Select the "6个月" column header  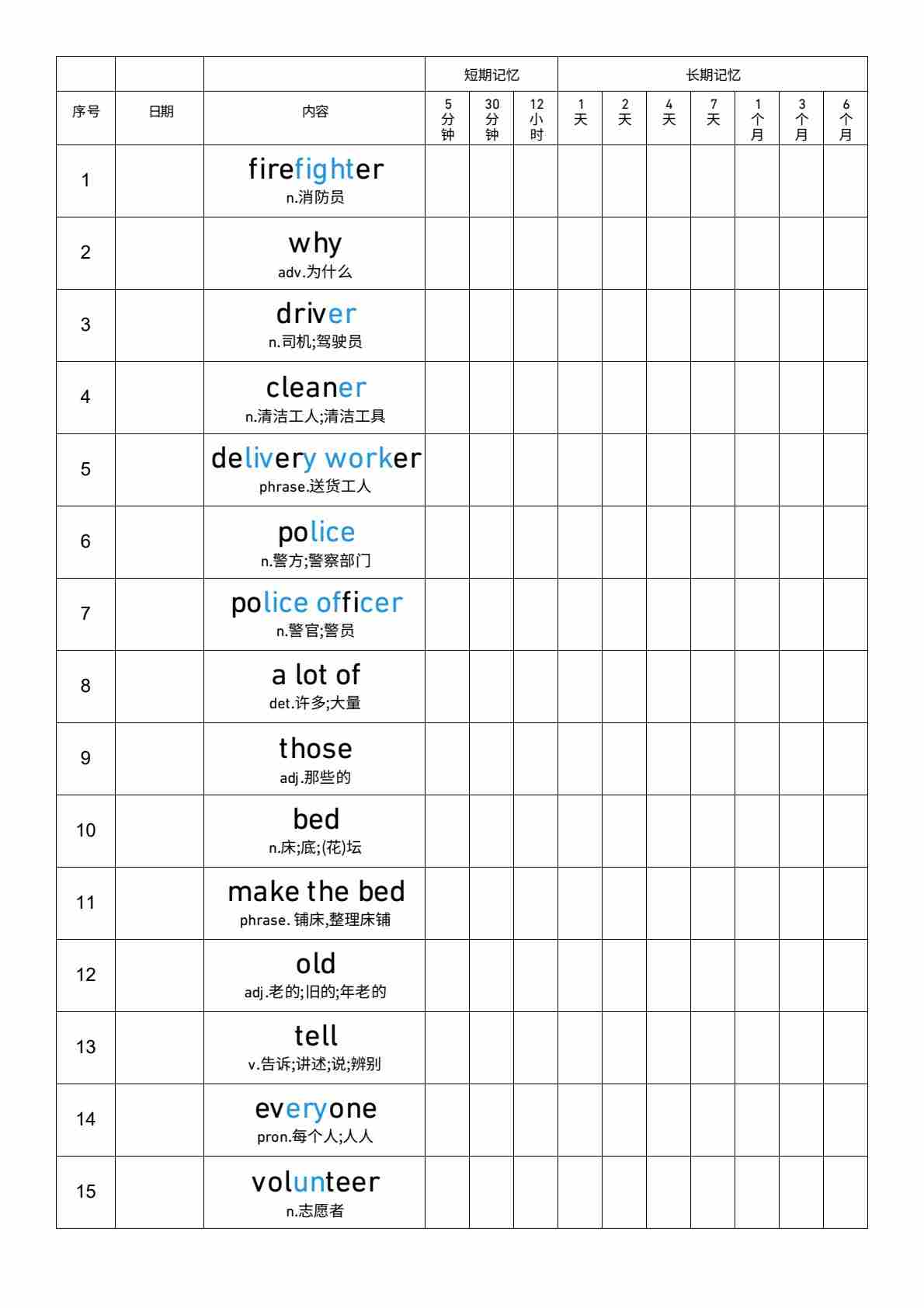(x=845, y=119)
